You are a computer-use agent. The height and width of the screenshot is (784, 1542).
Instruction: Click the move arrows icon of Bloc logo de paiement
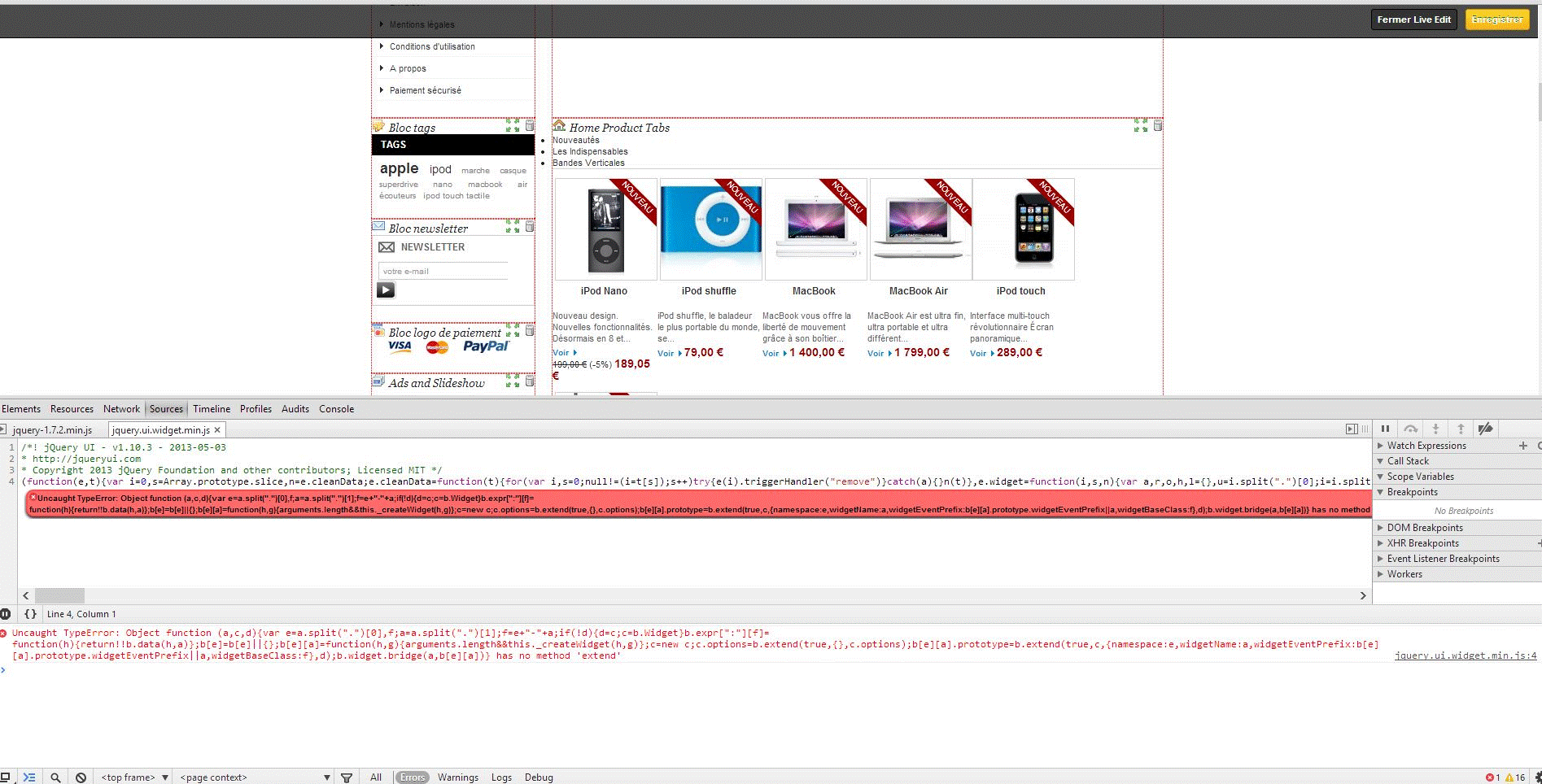pyautogui.click(x=513, y=331)
